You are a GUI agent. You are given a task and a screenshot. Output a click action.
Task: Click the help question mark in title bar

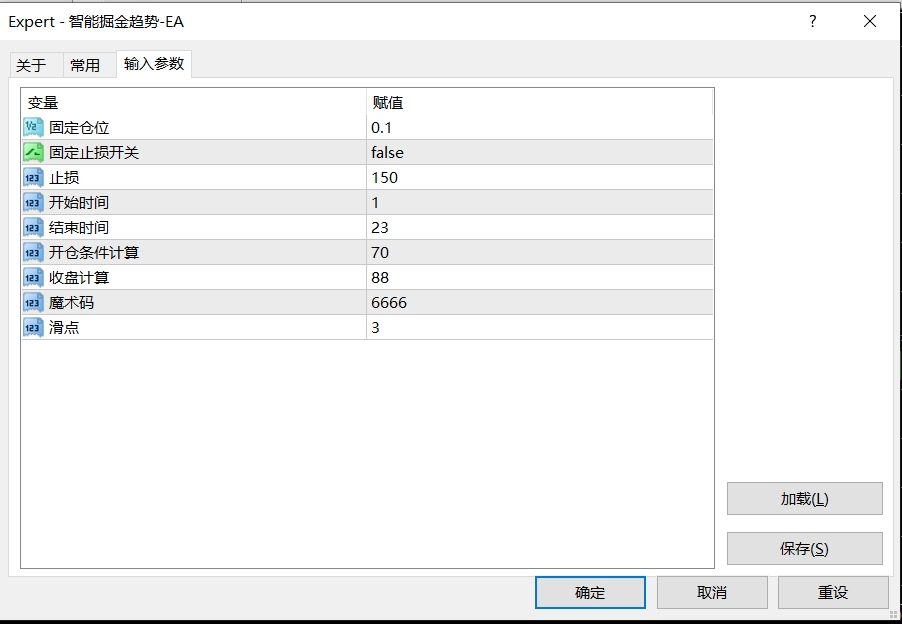point(812,21)
